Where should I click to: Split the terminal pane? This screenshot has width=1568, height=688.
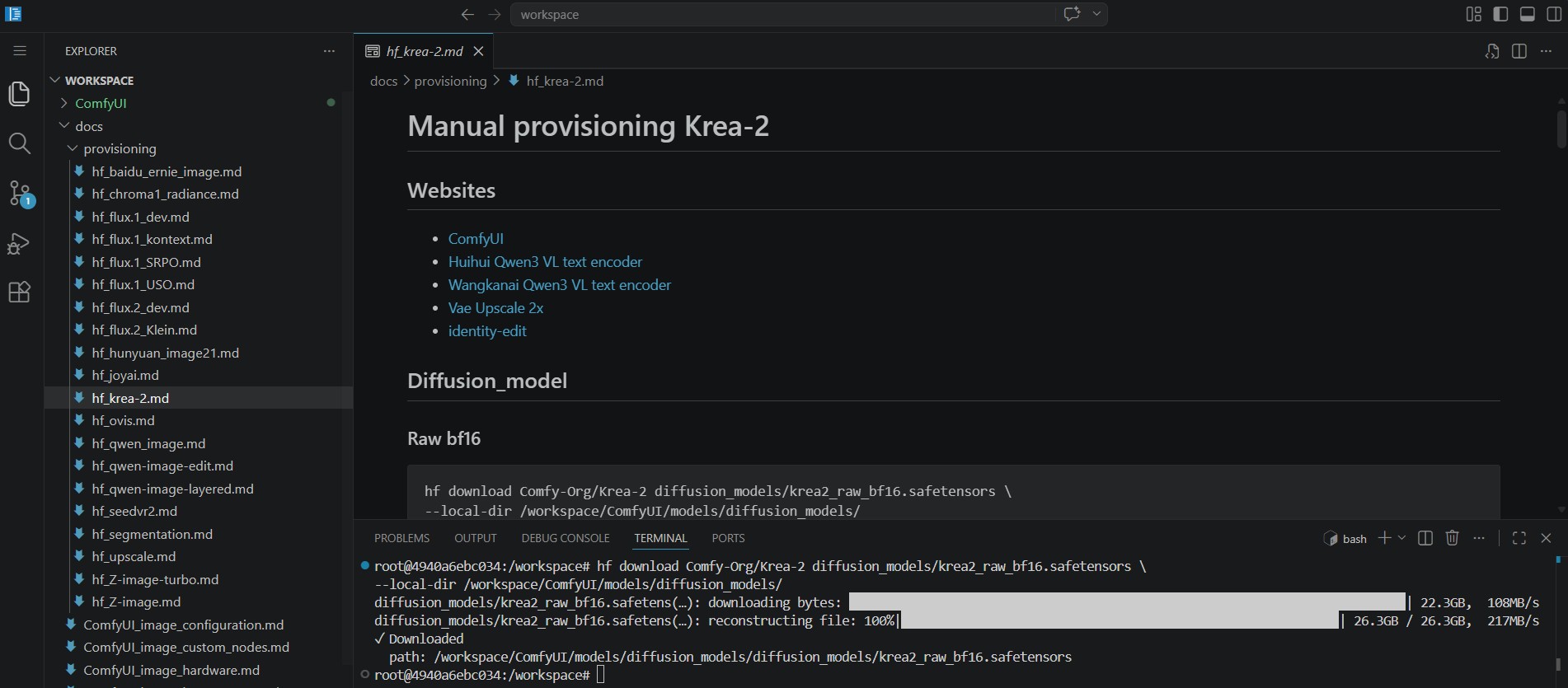(1425, 537)
